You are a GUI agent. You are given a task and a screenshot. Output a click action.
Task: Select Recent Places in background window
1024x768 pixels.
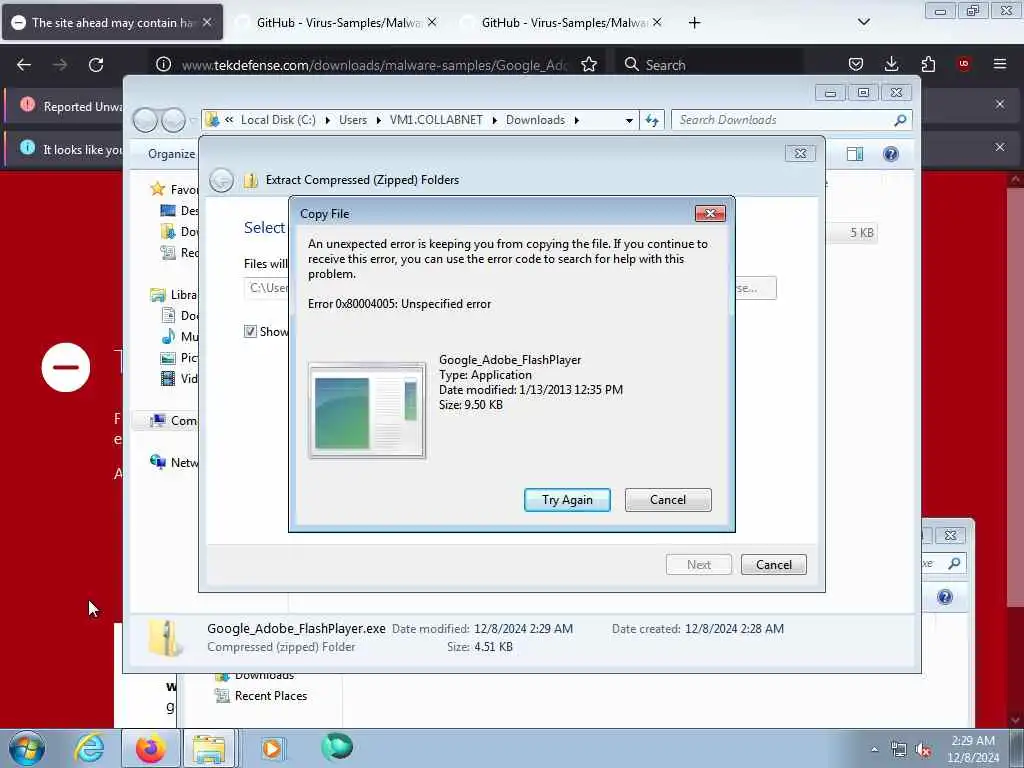[x=261, y=696]
